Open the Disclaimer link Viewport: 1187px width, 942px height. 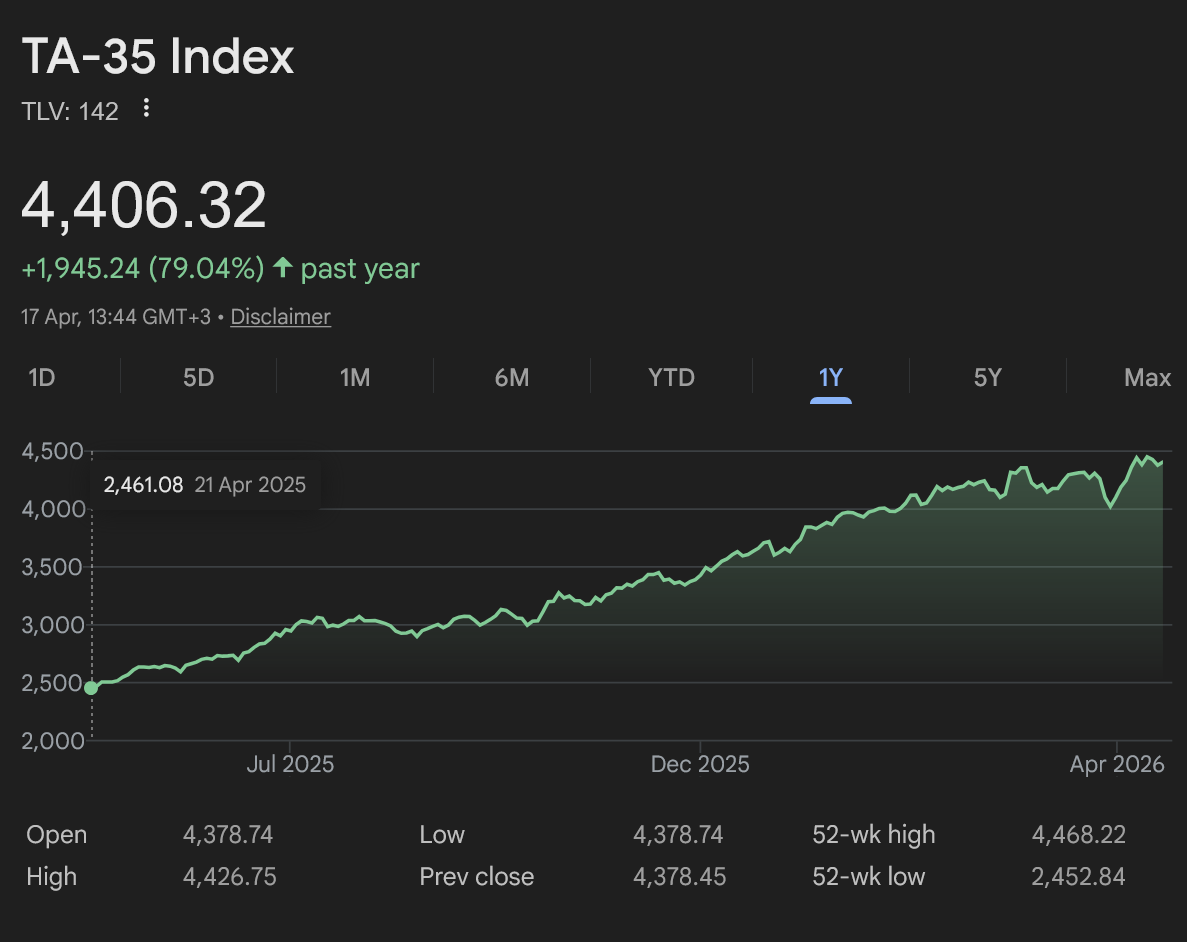click(x=280, y=317)
